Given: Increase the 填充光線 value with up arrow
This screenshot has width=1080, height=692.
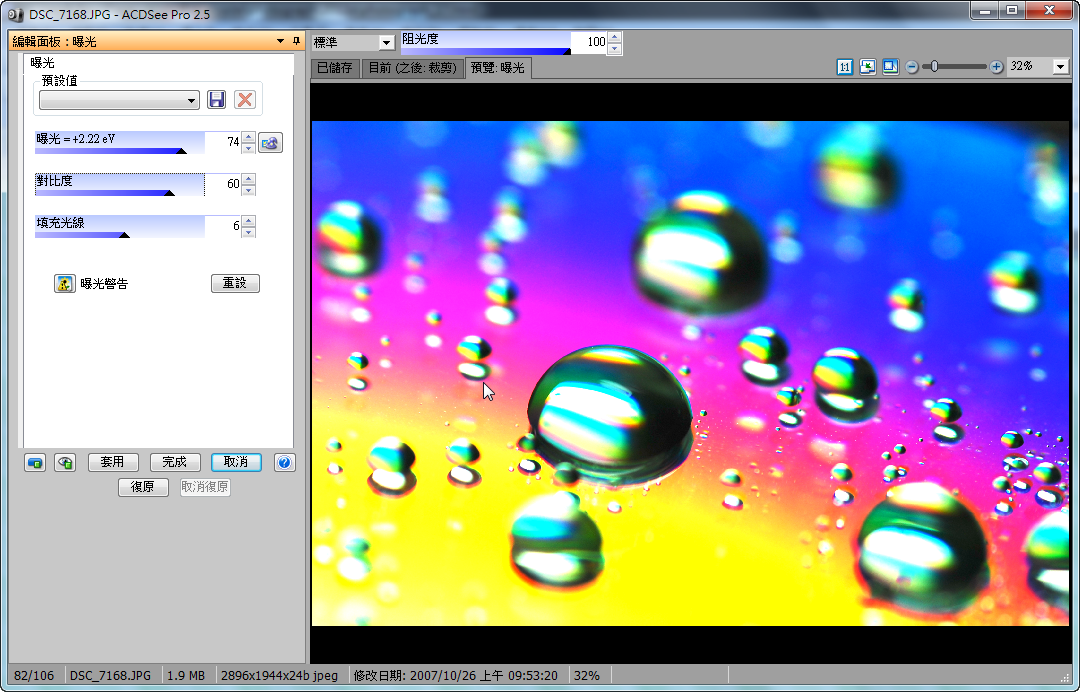Looking at the screenshot, I should 249,221.
